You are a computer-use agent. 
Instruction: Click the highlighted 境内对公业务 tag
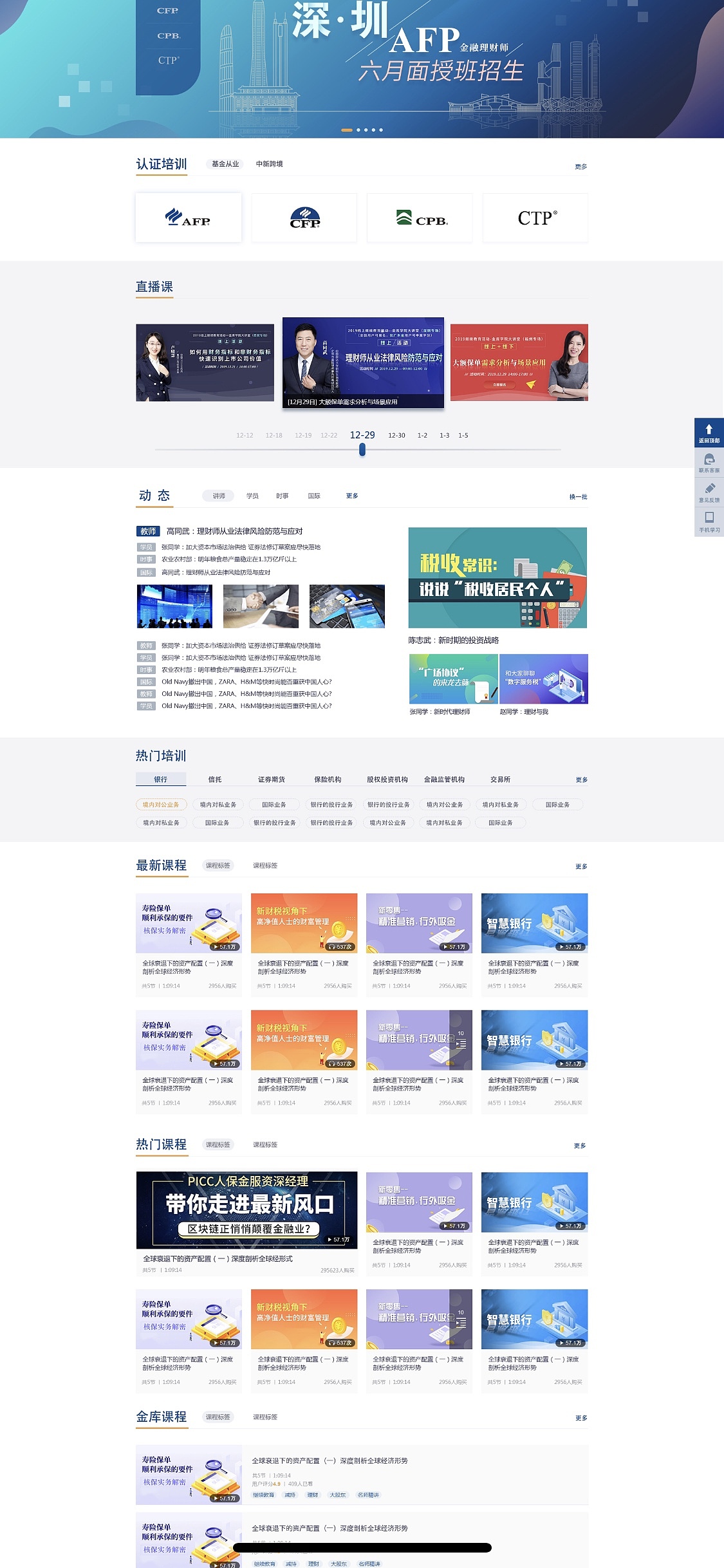[161, 805]
